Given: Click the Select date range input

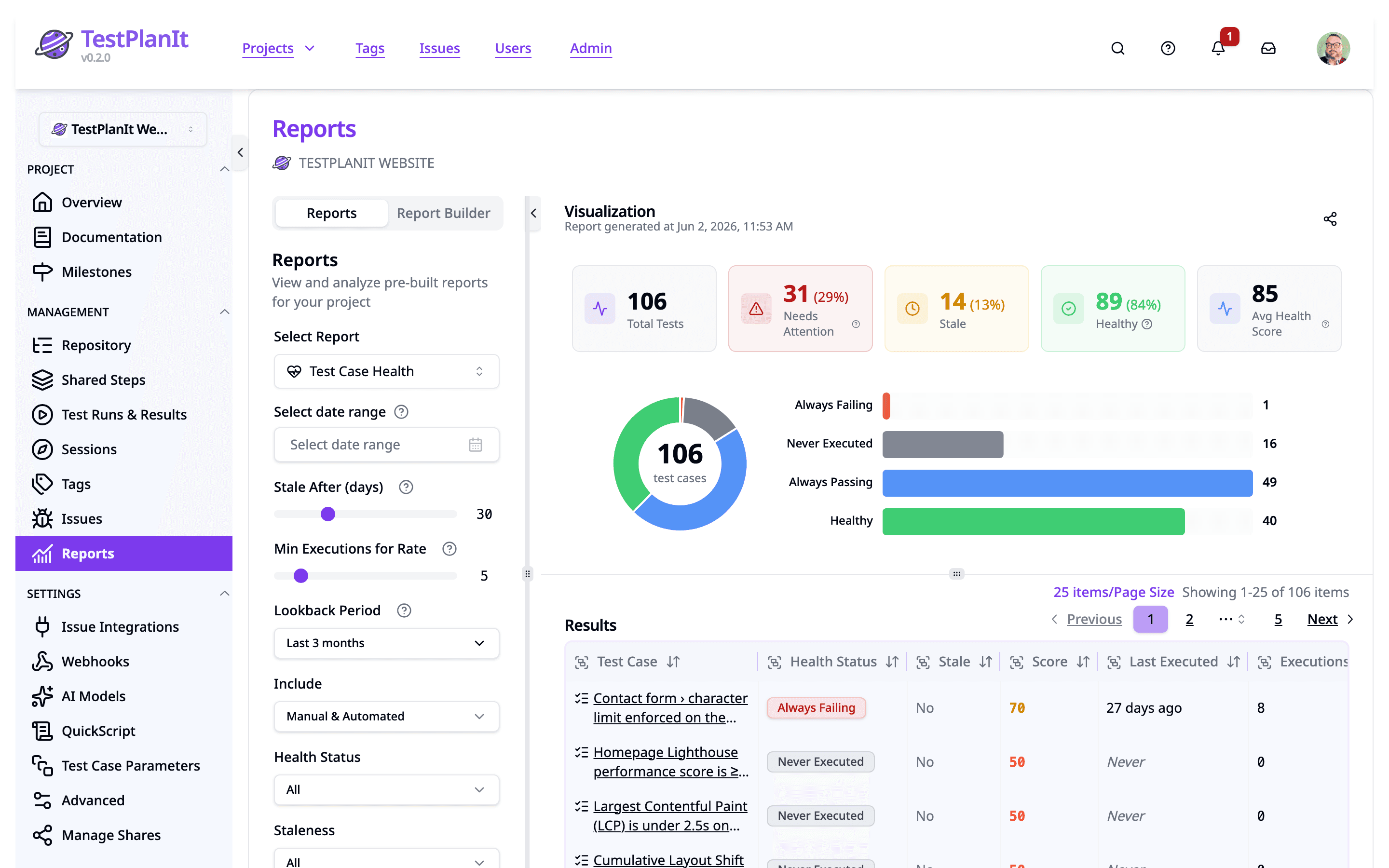Looking at the screenshot, I should (386, 444).
